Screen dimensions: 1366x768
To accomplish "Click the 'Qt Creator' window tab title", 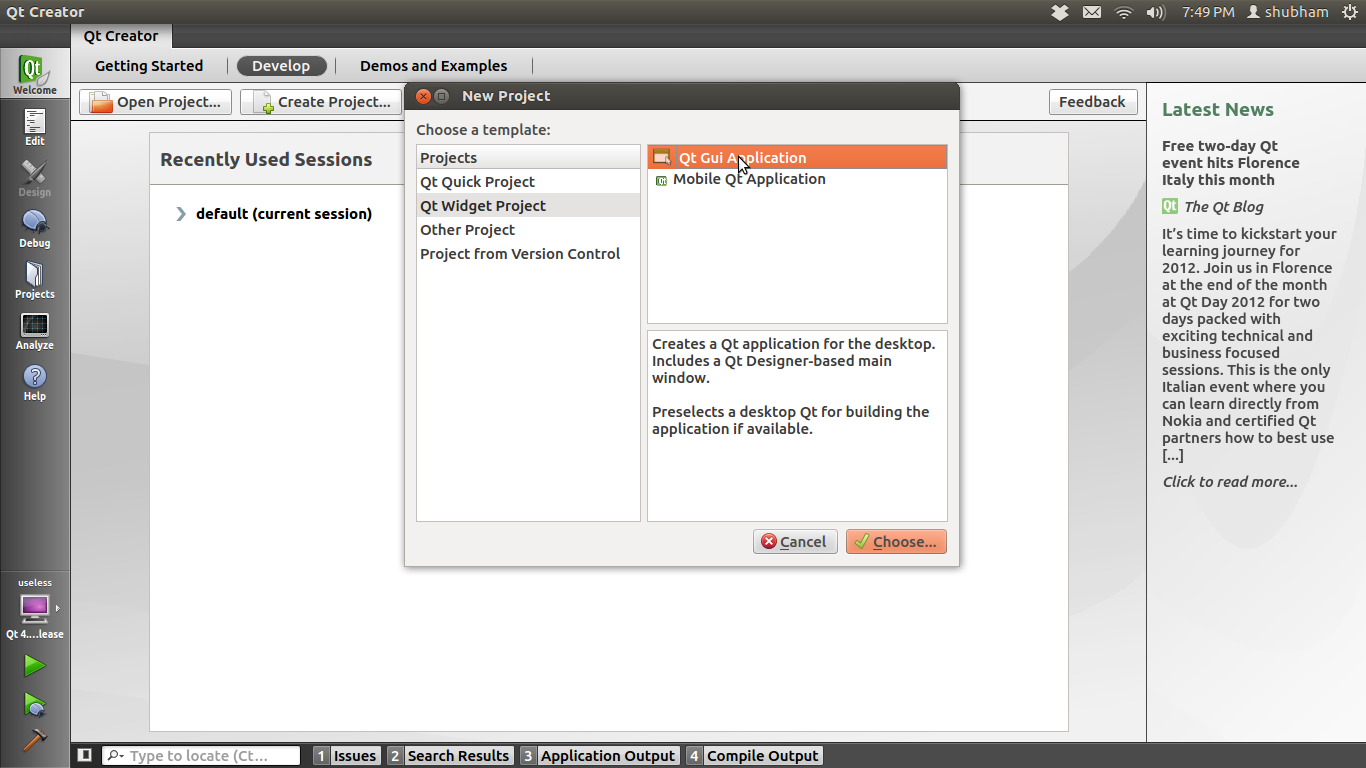I will tap(121, 36).
